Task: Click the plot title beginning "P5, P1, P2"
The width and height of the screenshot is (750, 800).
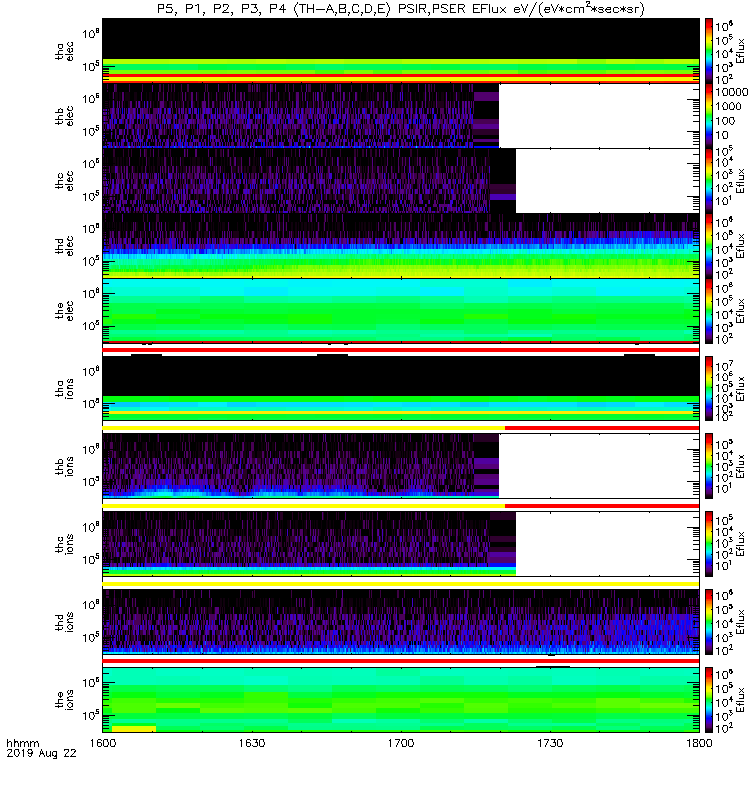Action: coord(401,9)
